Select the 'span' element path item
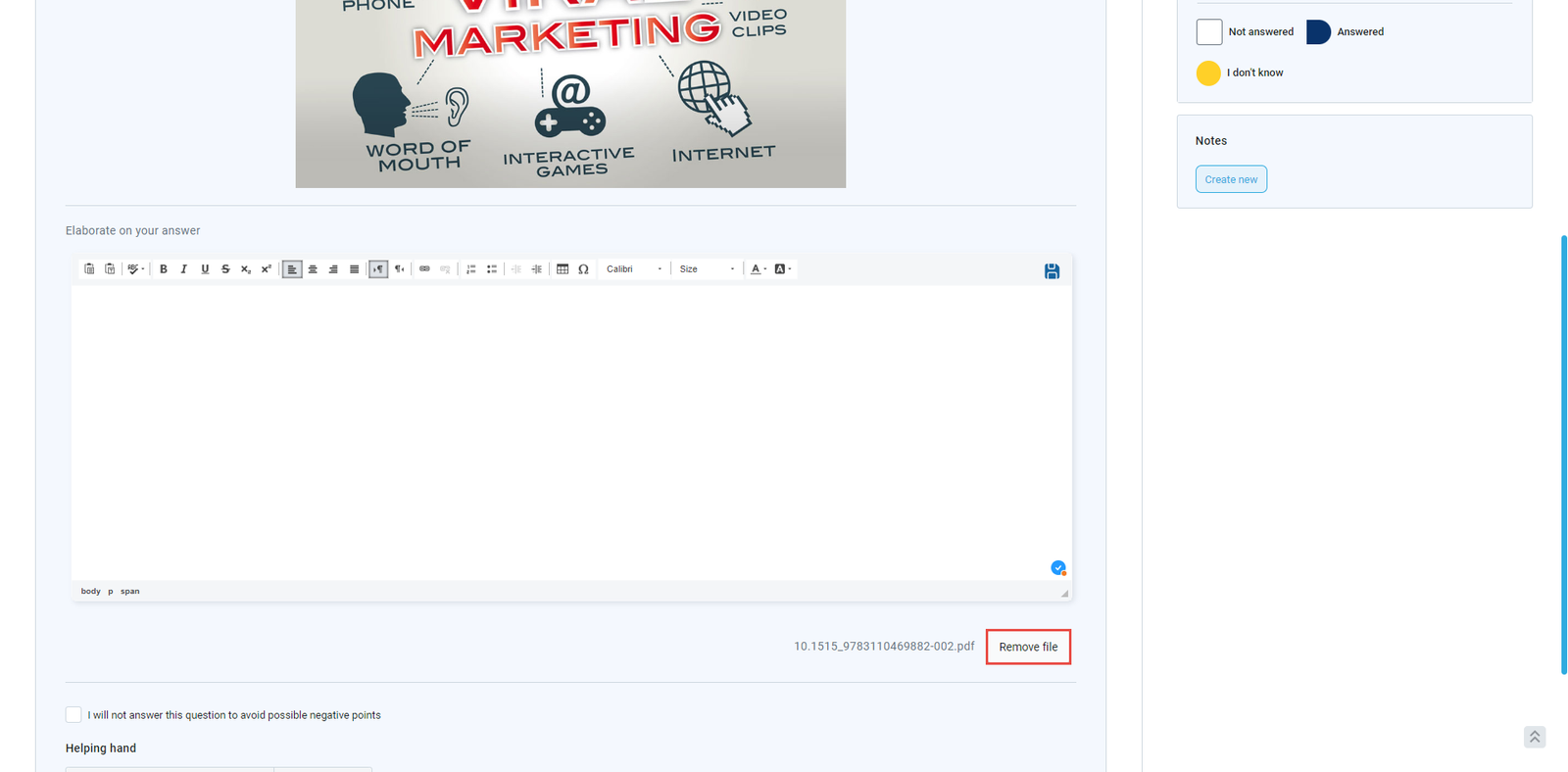This screenshot has width=1568, height=772. 130,592
